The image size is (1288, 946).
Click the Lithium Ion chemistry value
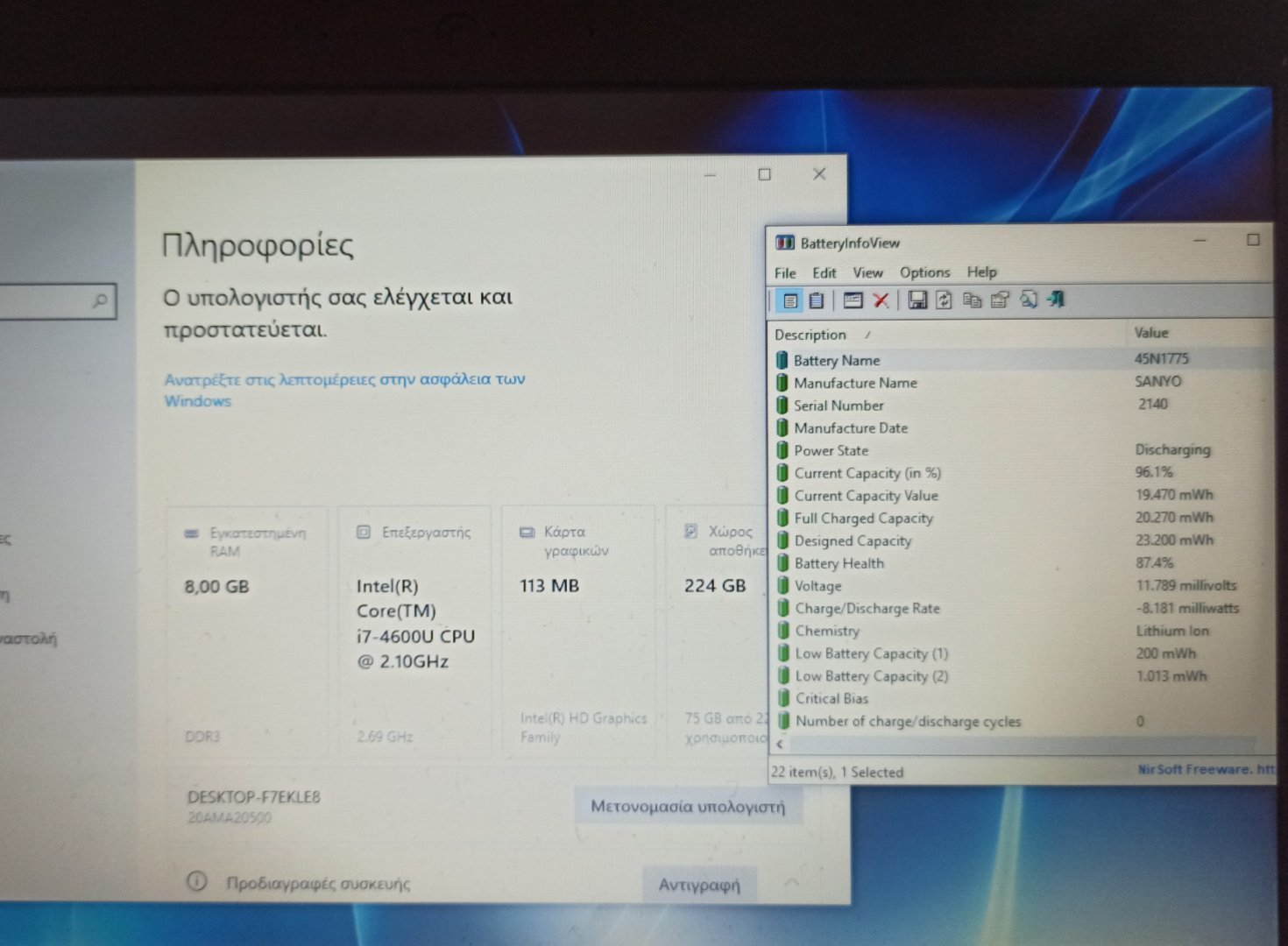coord(1172,631)
